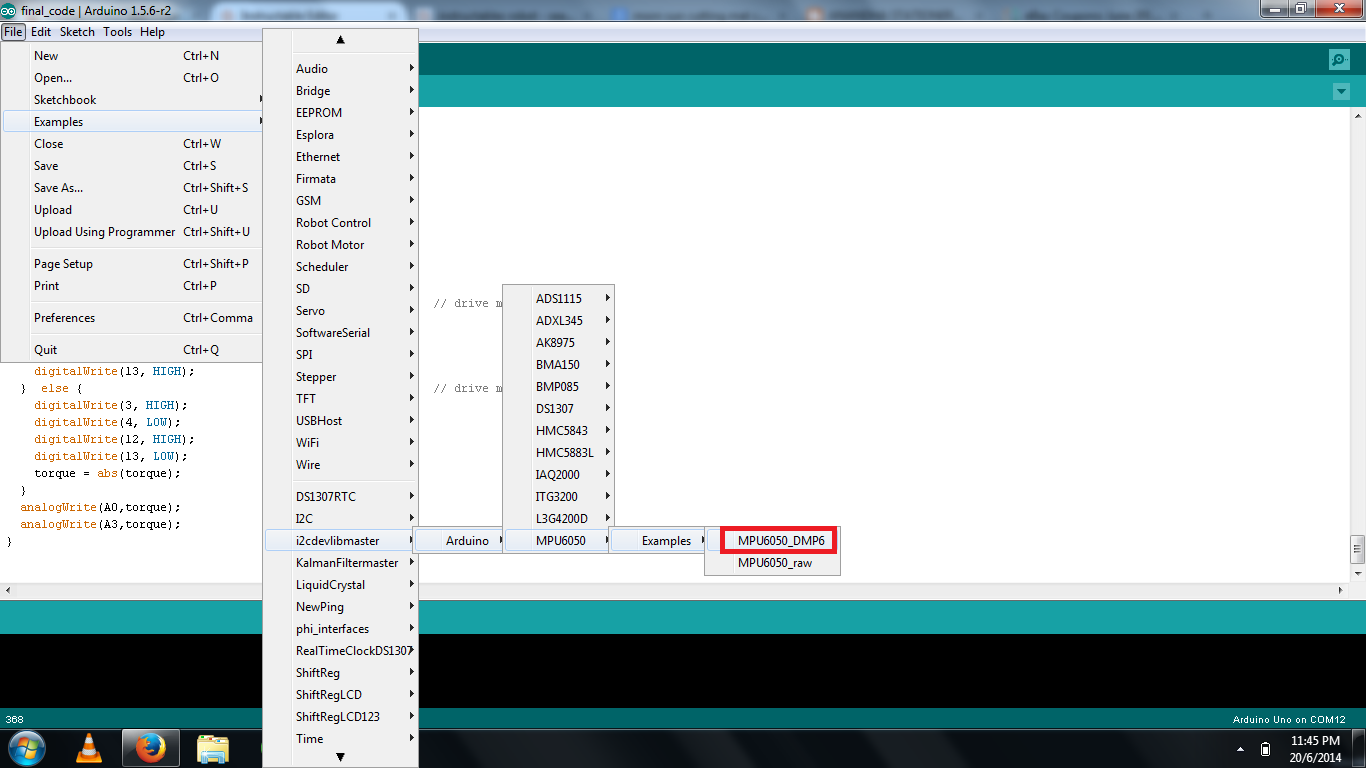Expand the EEPROM examples submenu
The height and width of the screenshot is (768, 1368).
coord(341,113)
